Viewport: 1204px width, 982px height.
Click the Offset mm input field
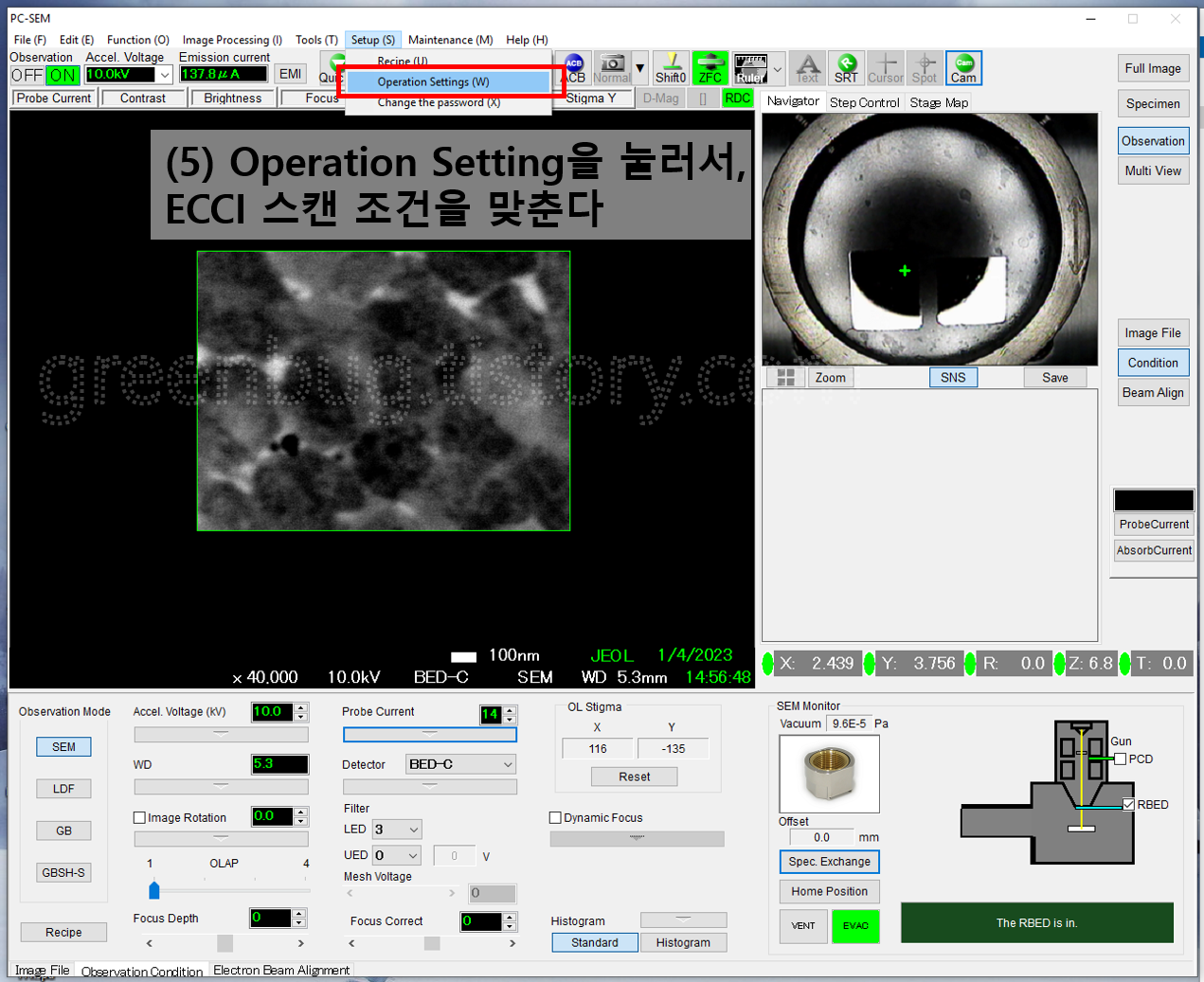tap(821, 837)
